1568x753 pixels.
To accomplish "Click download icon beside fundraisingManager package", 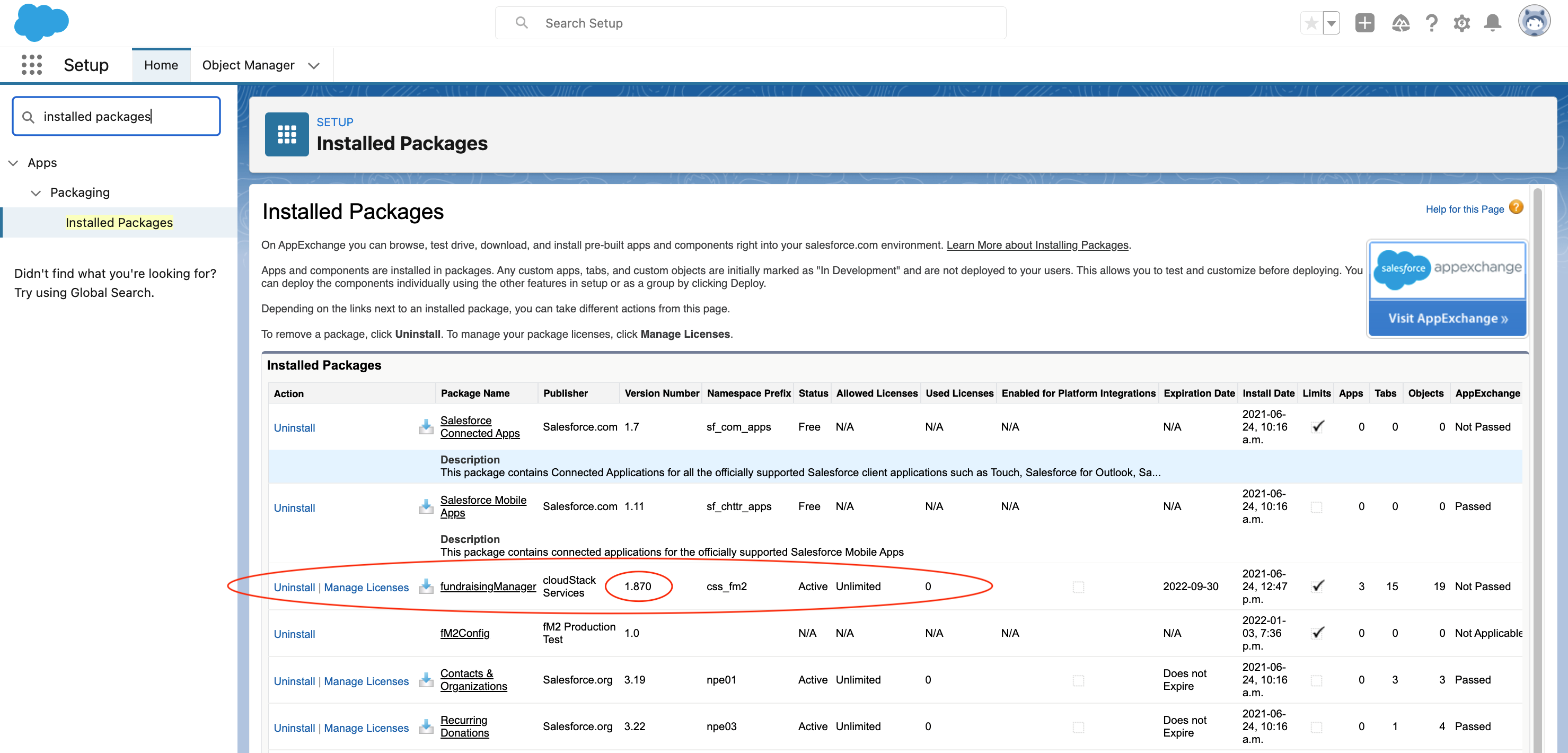I will pyautogui.click(x=426, y=586).
